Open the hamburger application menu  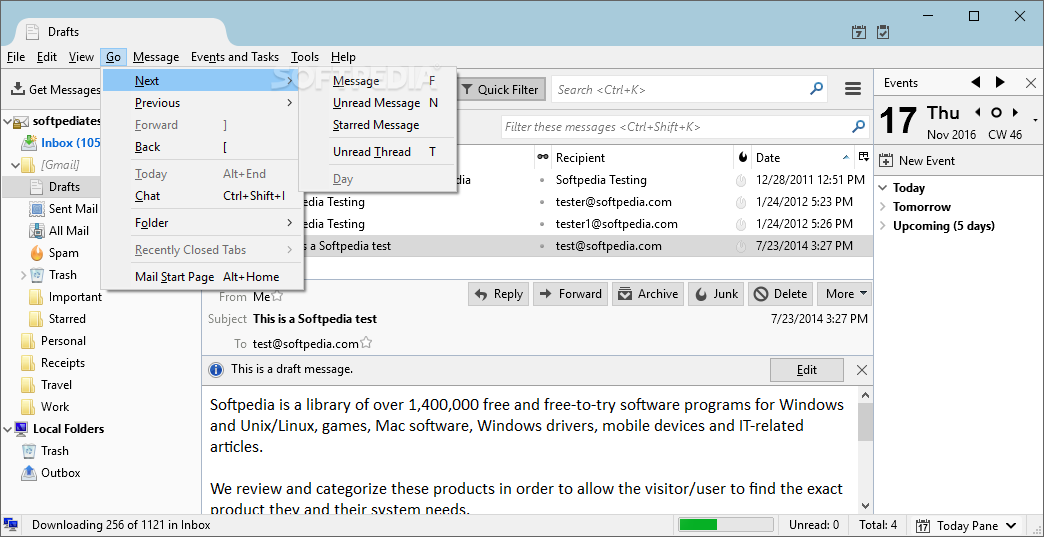tap(853, 89)
